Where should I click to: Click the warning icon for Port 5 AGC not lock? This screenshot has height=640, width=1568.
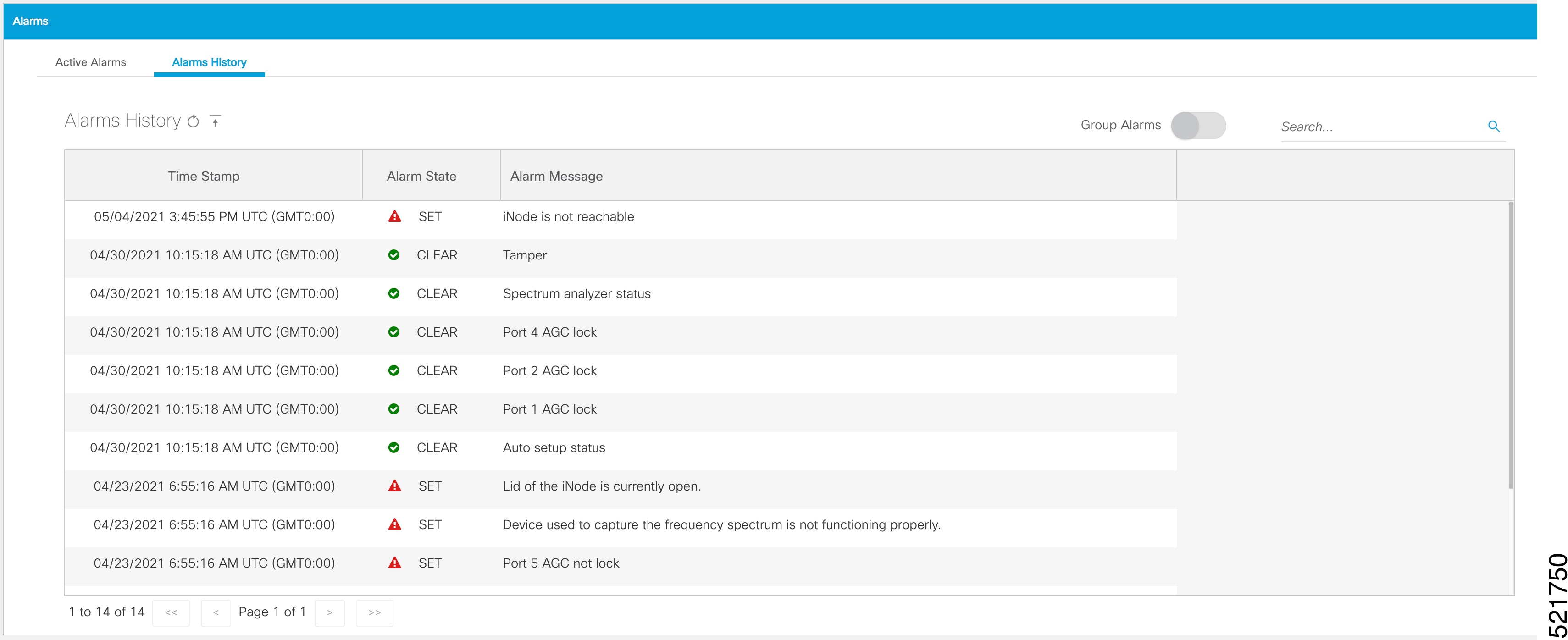[394, 563]
